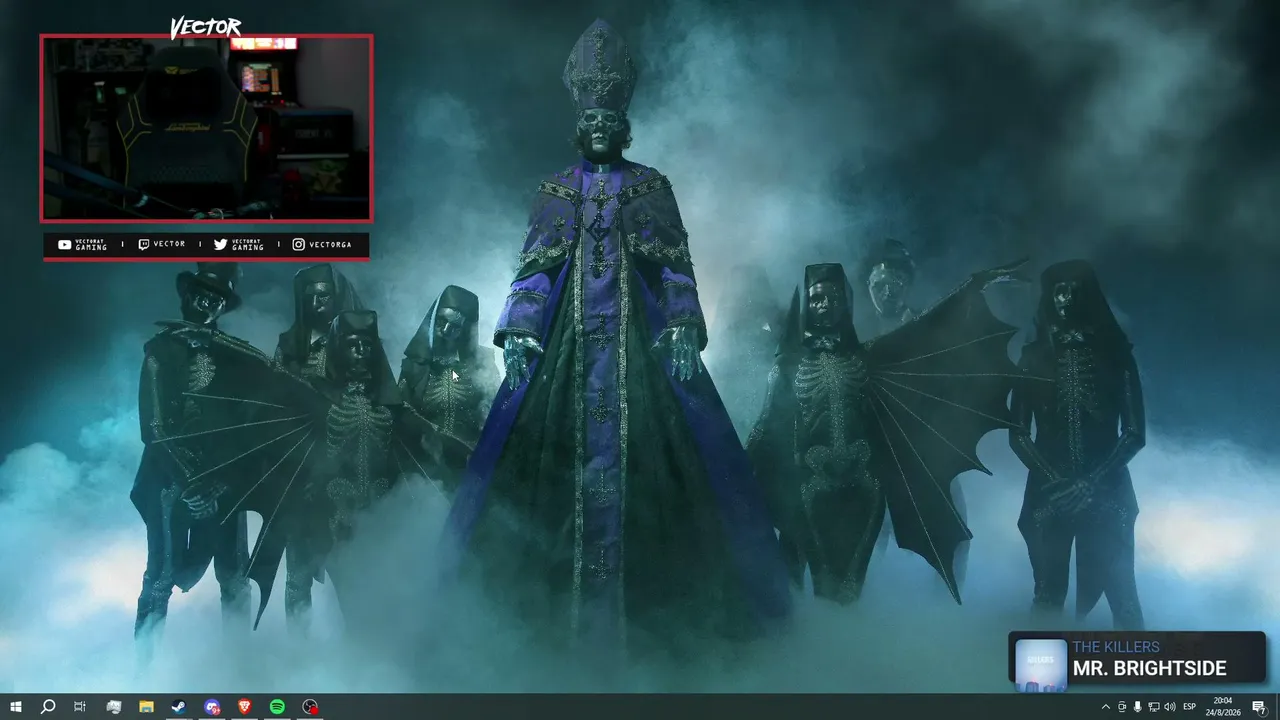Click the Twitch logo beside VECTOR

(144, 245)
